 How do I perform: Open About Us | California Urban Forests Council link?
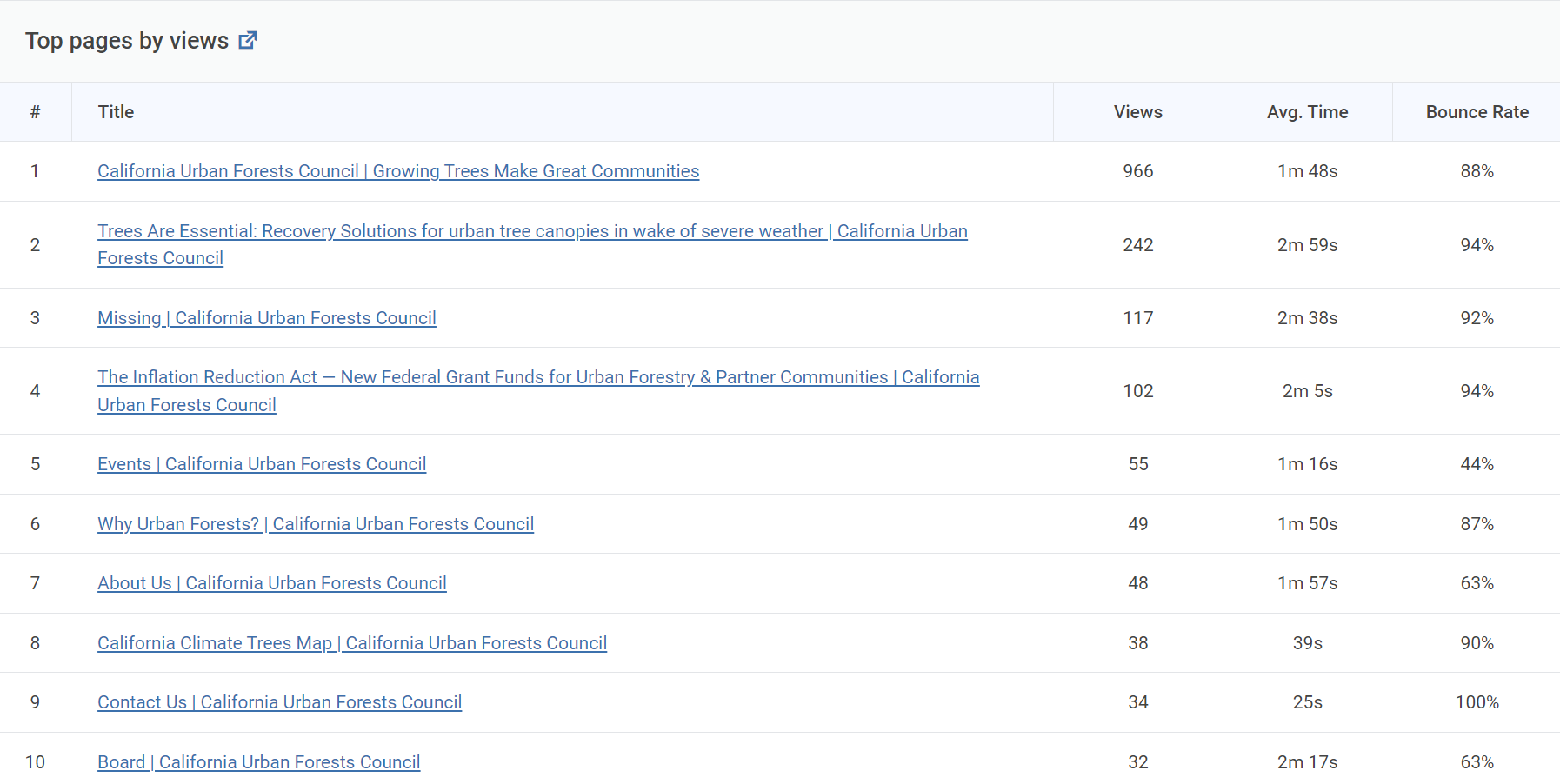pos(272,583)
